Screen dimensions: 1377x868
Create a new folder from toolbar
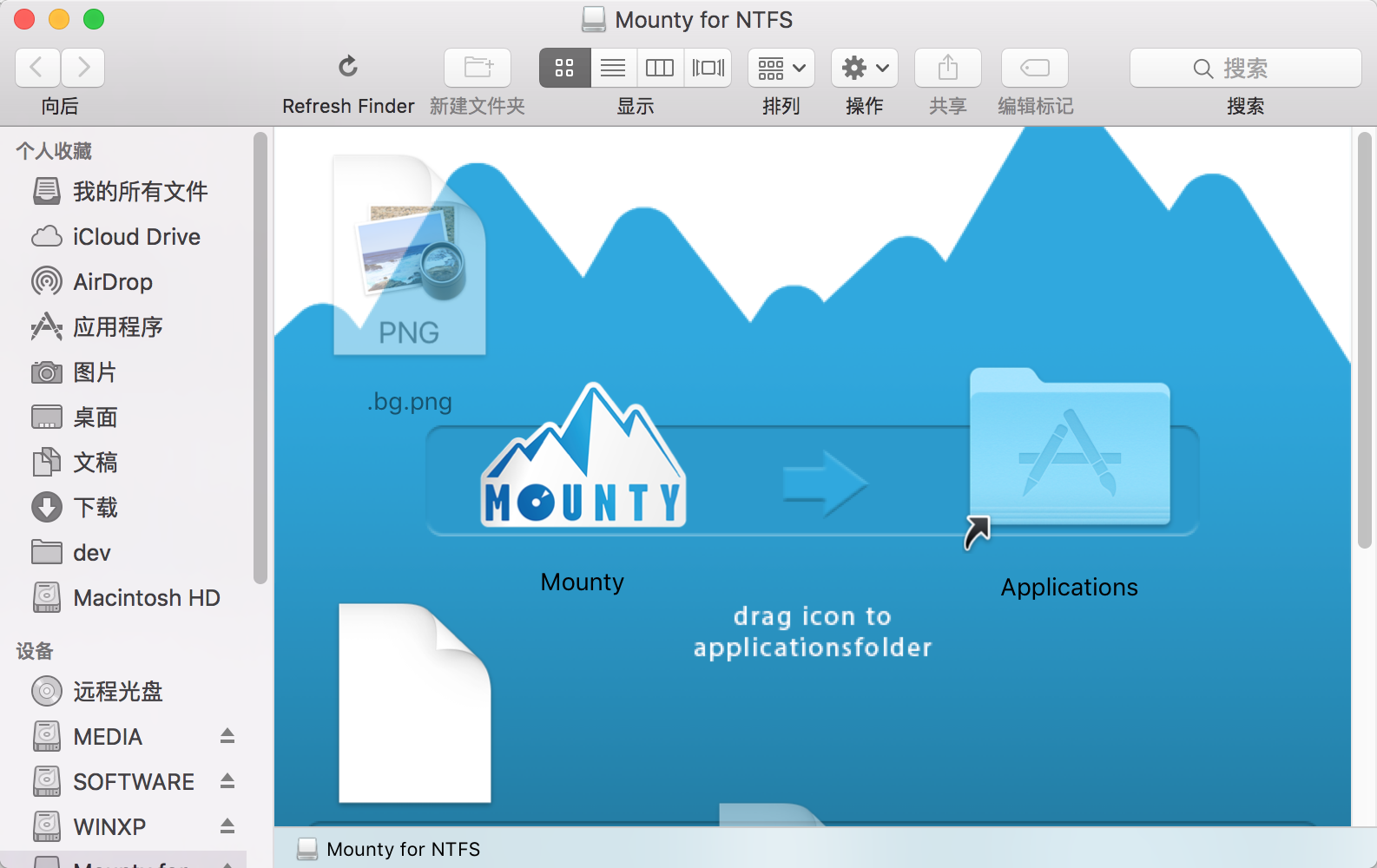coord(478,68)
